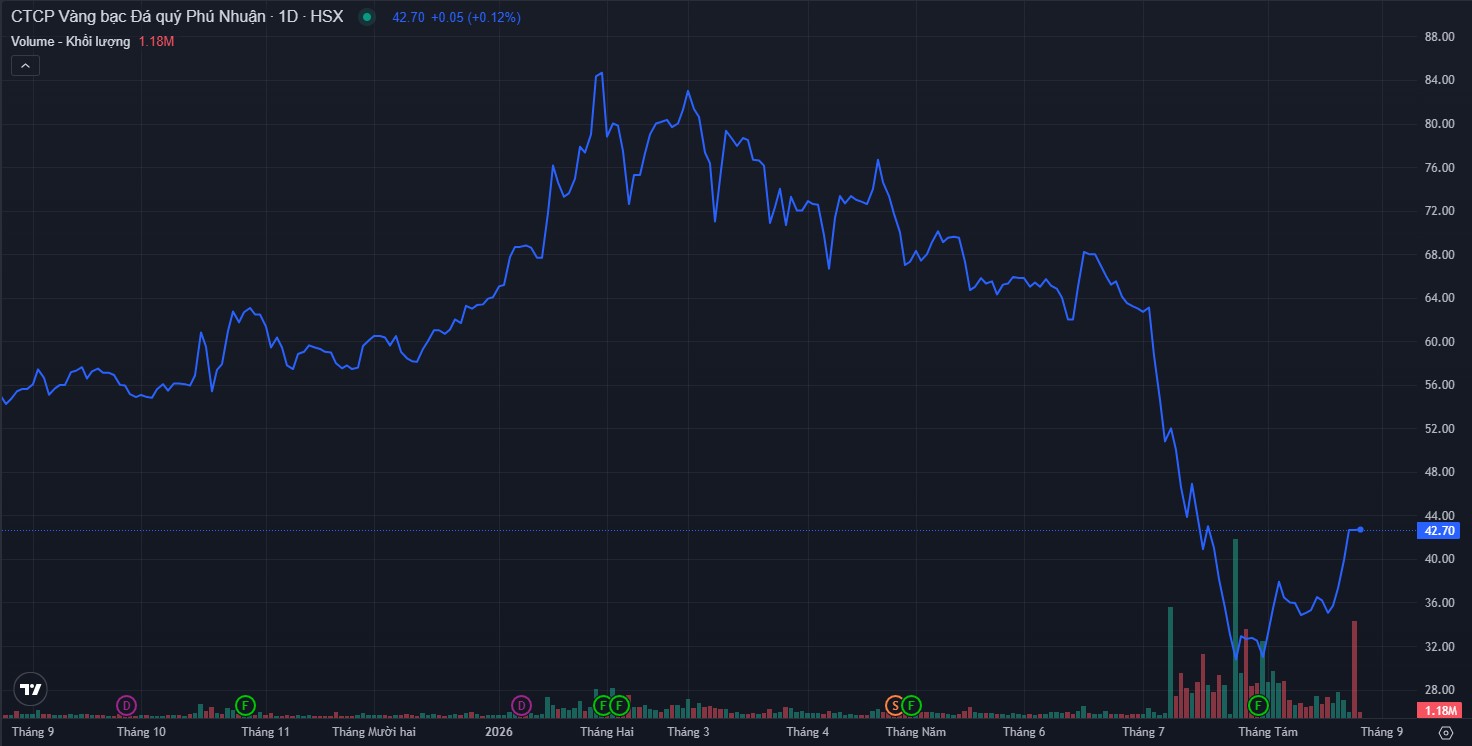Click the 88.00 price scale label
This screenshot has height=746, width=1472.
pyautogui.click(x=1439, y=37)
